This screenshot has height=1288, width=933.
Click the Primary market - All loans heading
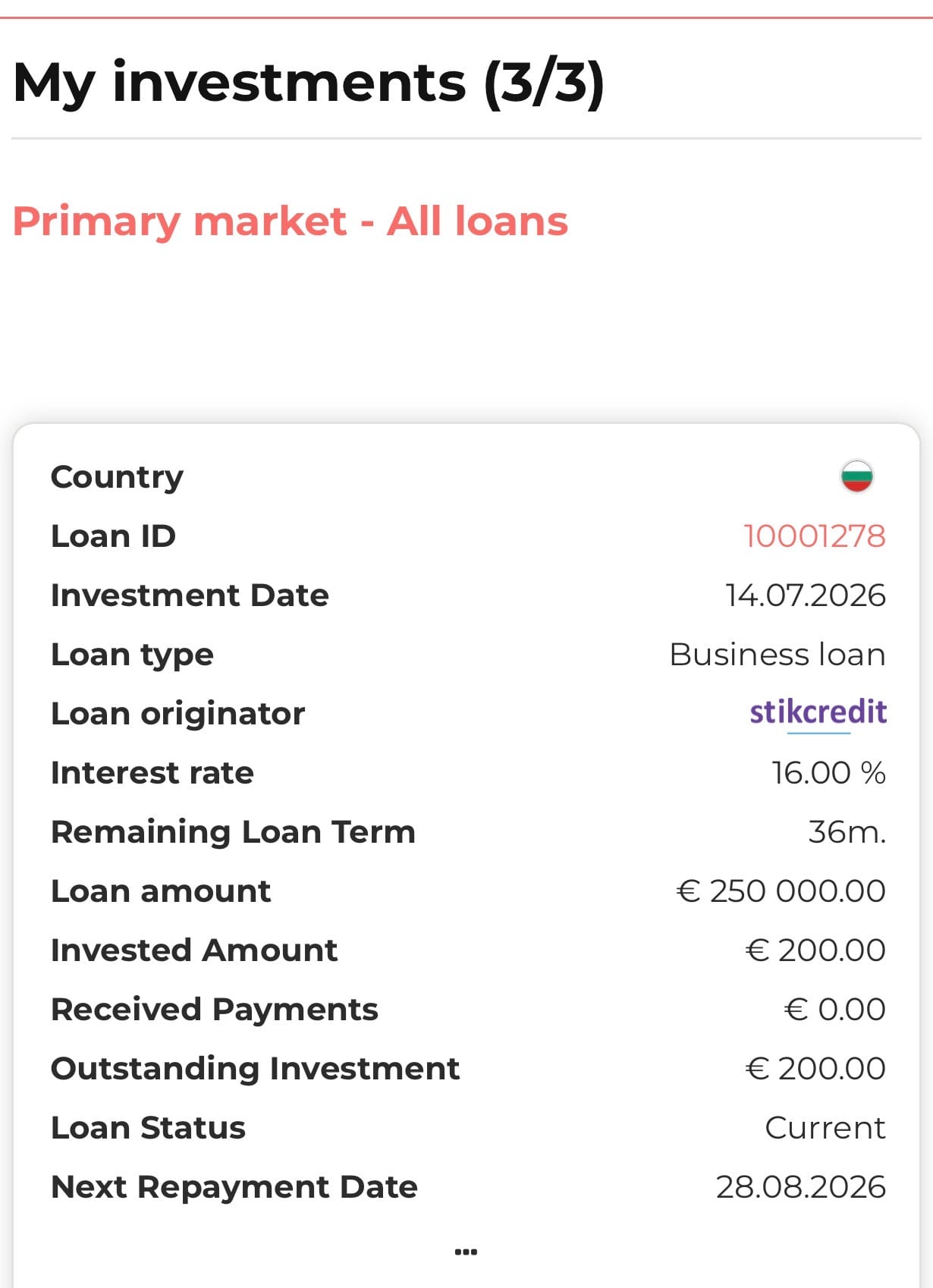291,221
